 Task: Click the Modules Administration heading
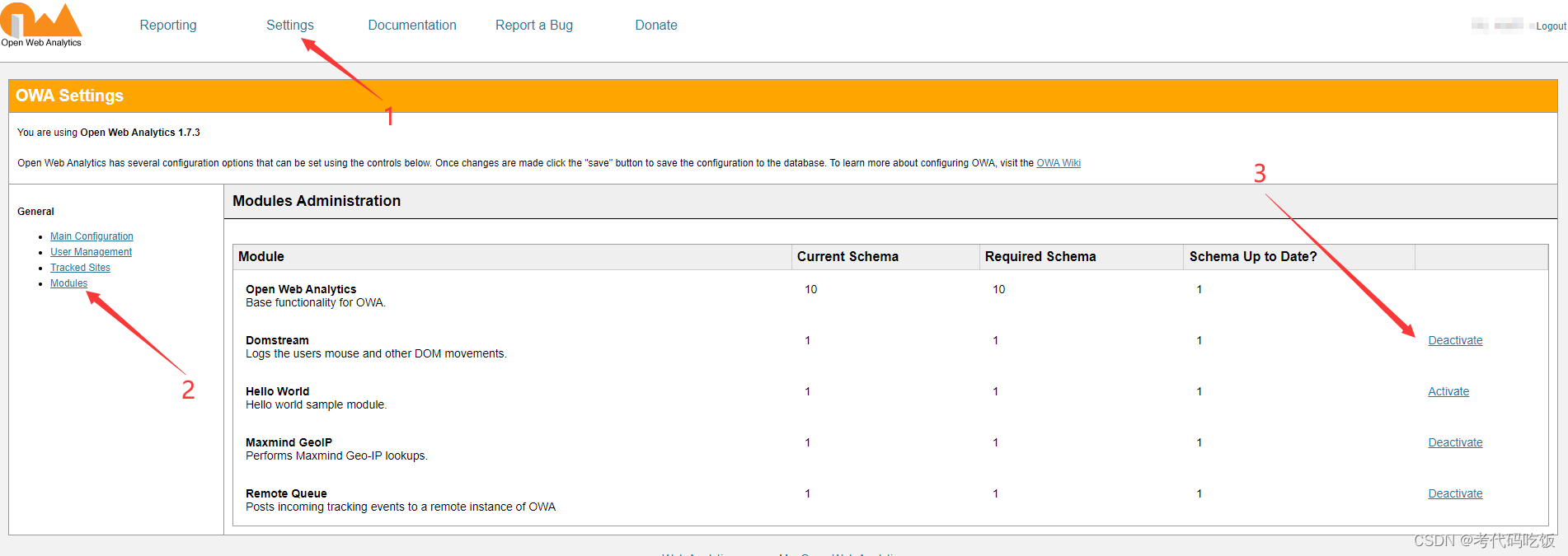click(x=317, y=201)
